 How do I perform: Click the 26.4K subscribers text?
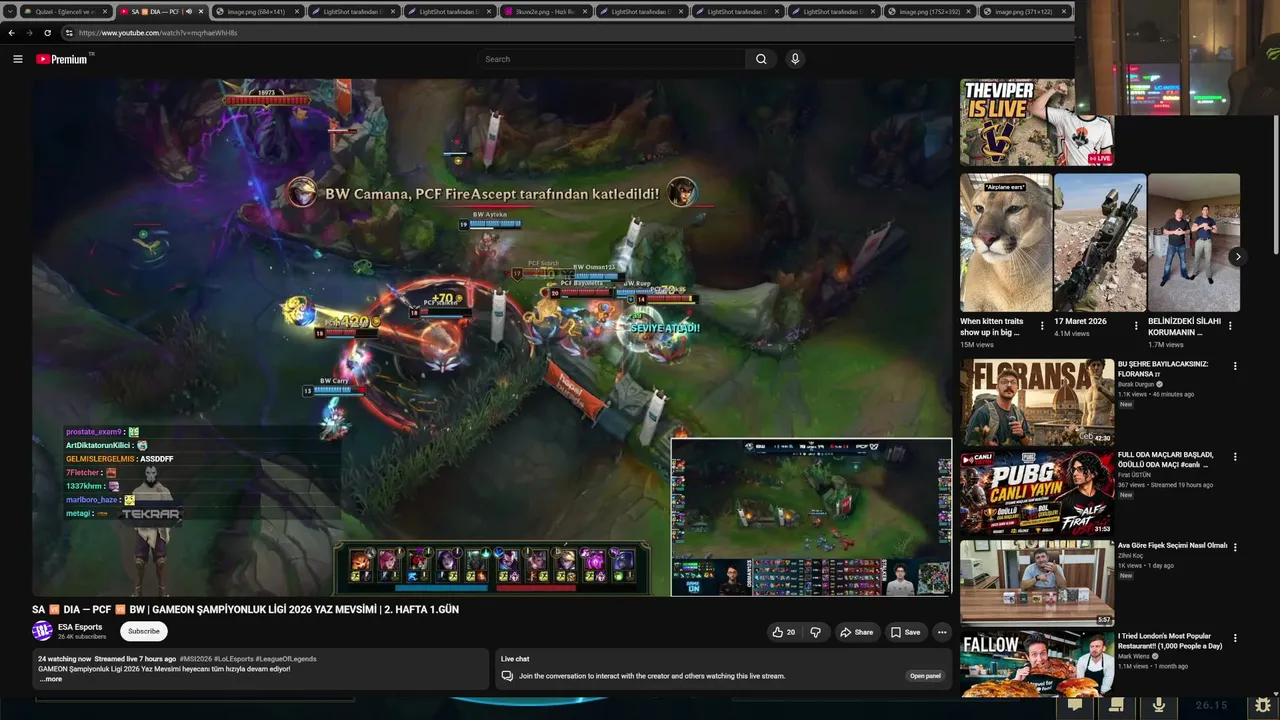point(82,637)
